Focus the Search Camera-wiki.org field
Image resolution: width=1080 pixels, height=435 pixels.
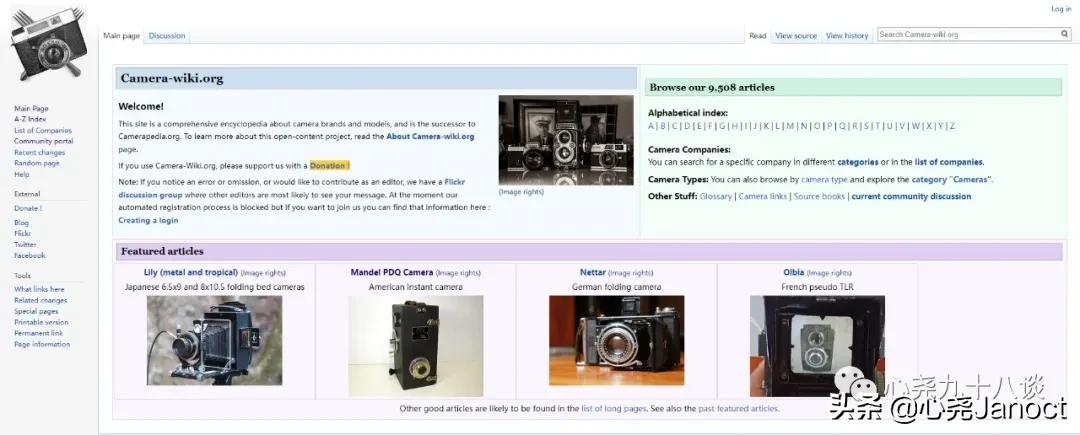(968, 34)
